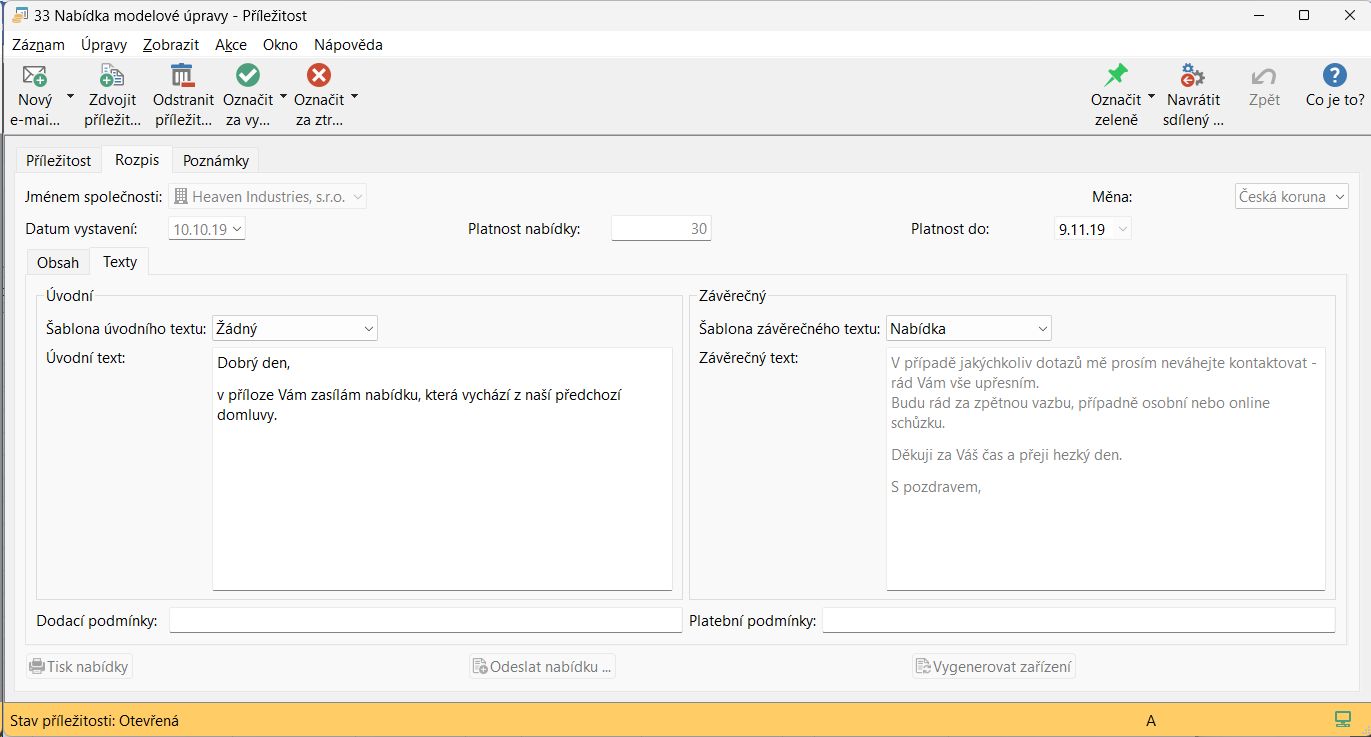Click the Odeslat nabídku button

point(542,667)
